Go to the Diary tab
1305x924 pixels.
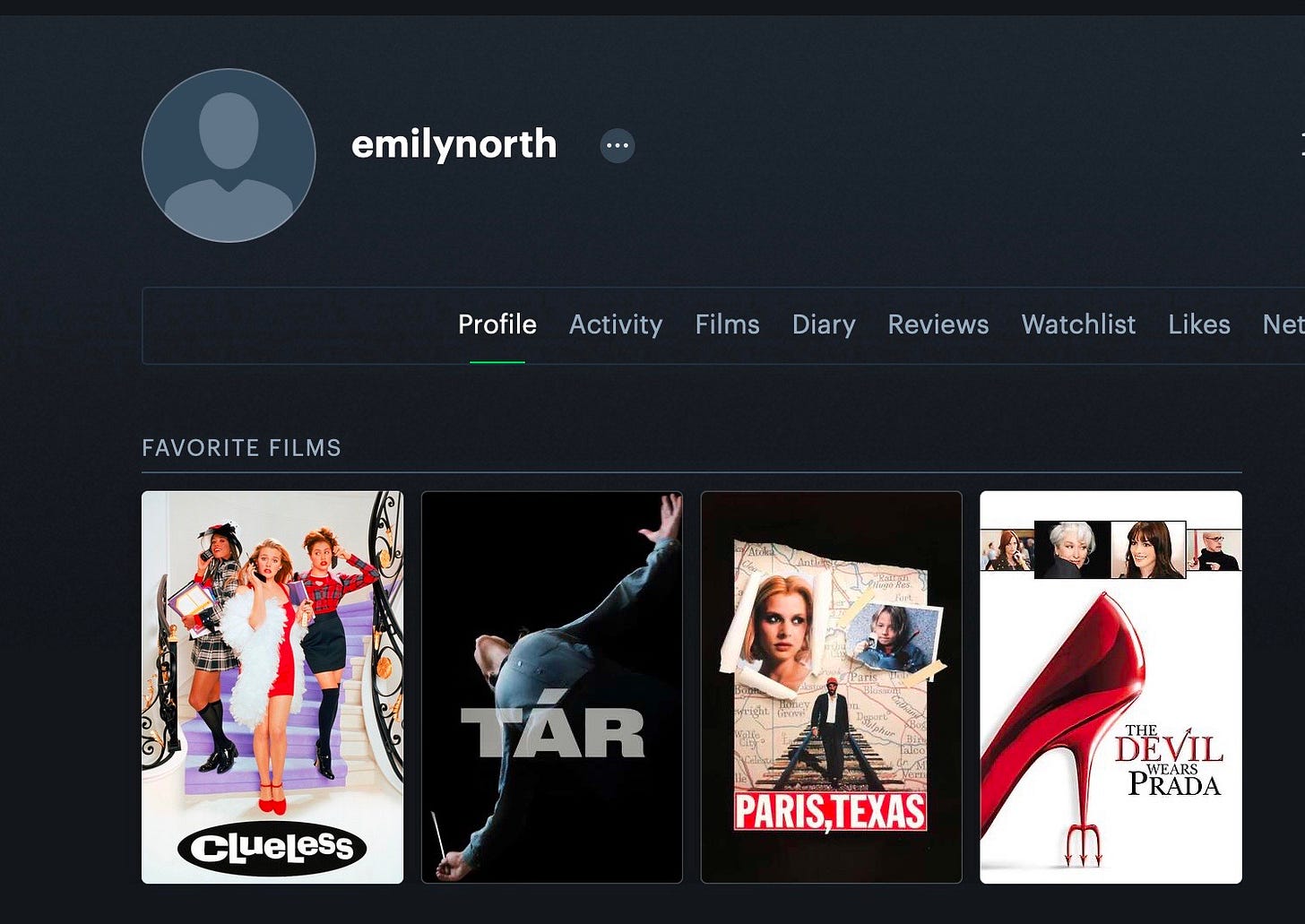(824, 324)
